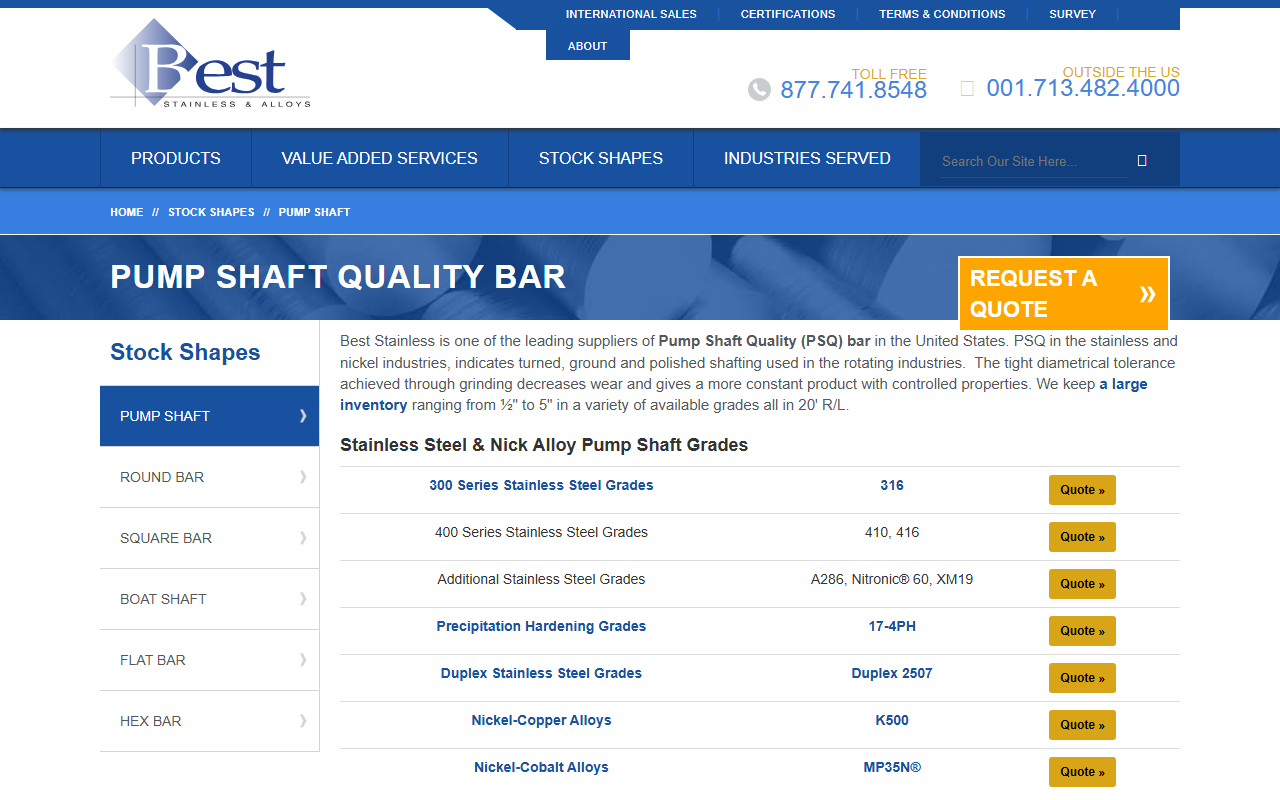Open 300 Series Stainless Steel Grades link

click(541, 485)
